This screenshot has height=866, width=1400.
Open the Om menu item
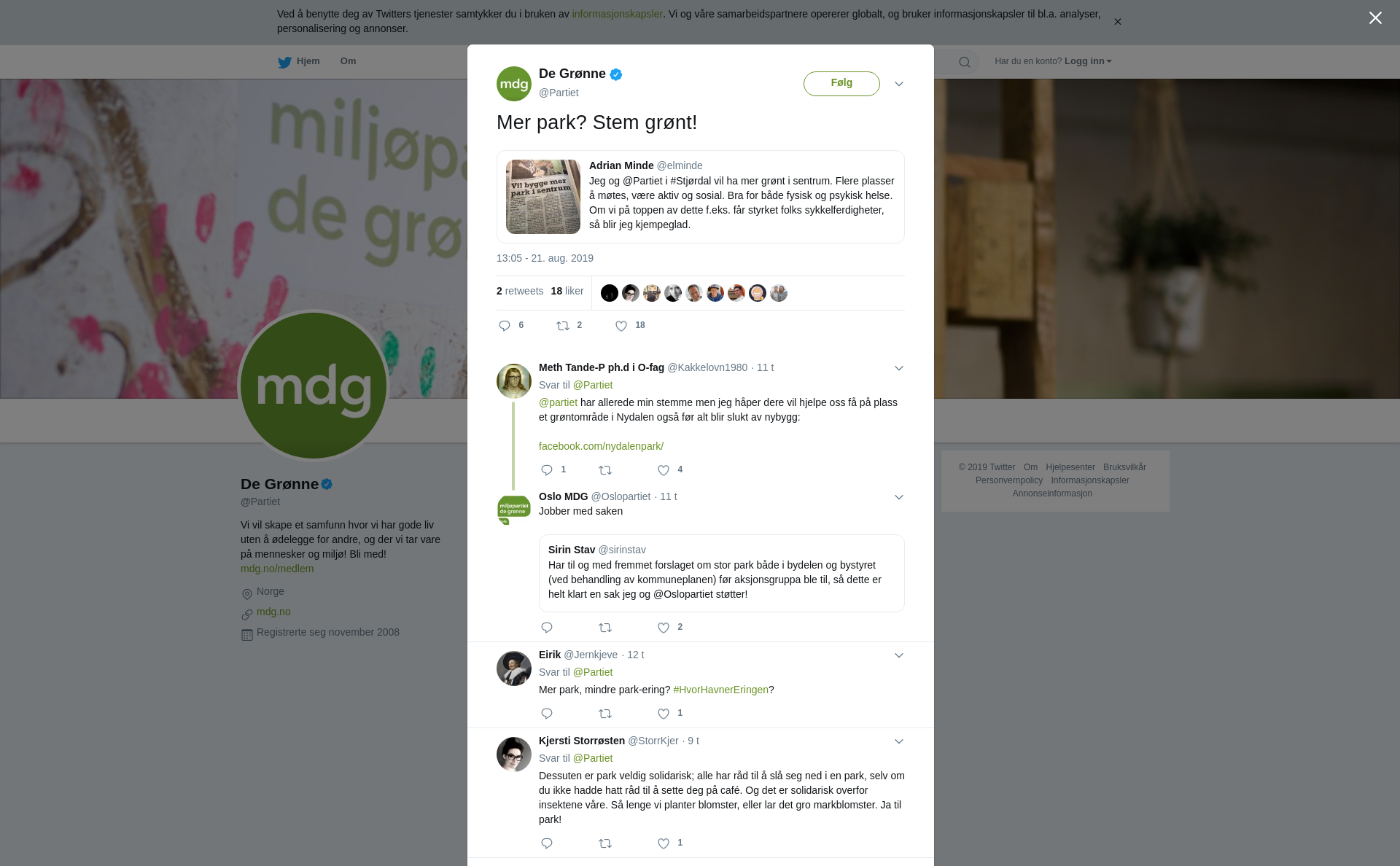348,61
